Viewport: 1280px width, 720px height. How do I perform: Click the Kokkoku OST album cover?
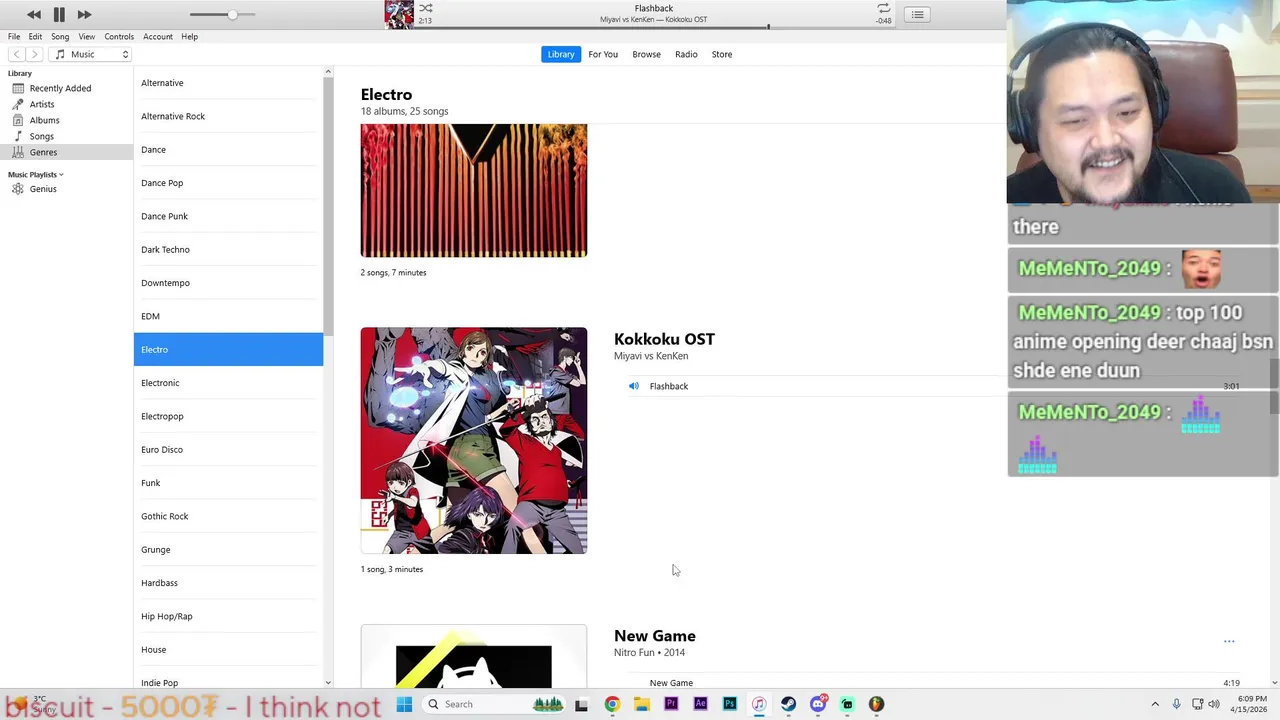click(474, 440)
